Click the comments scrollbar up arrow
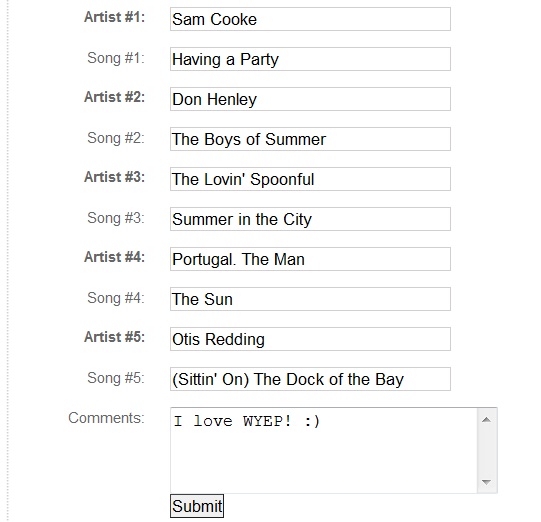This screenshot has height=522, width=541. point(486,420)
